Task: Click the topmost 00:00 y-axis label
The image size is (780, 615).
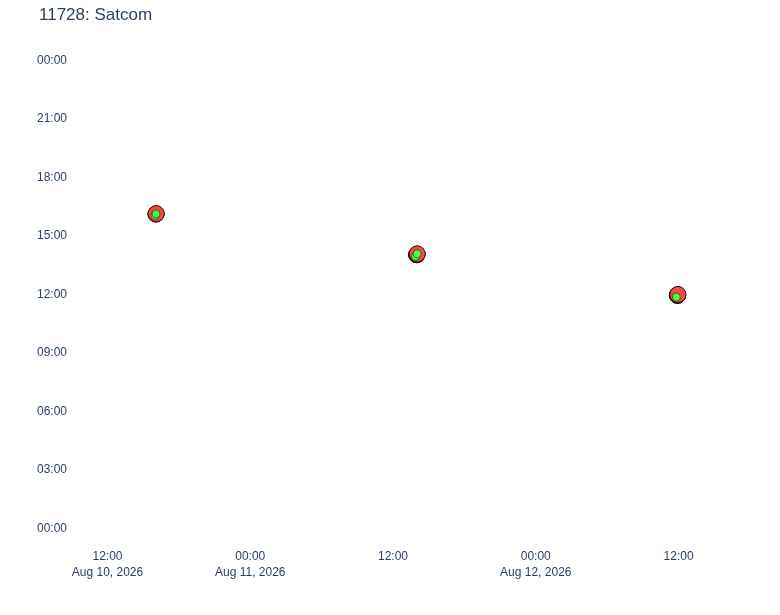Action: coord(52,60)
